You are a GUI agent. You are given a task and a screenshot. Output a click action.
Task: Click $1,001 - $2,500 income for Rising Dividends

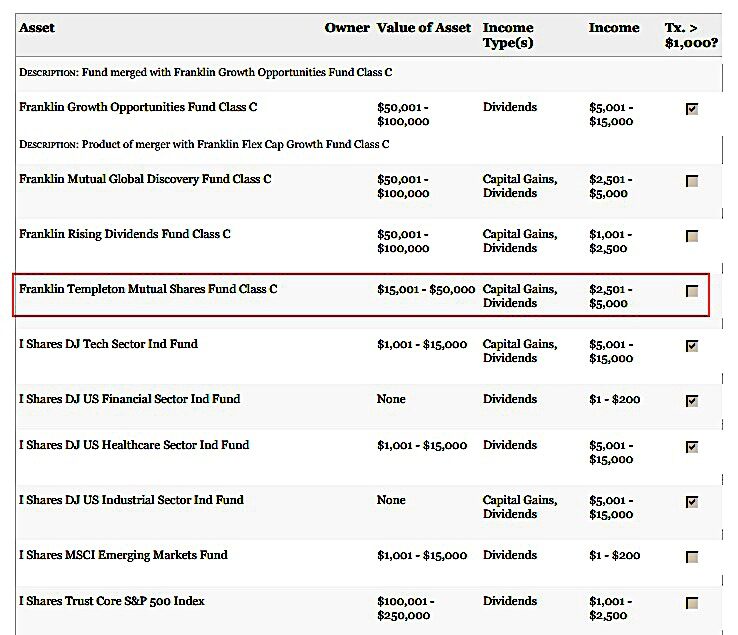click(x=611, y=241)
